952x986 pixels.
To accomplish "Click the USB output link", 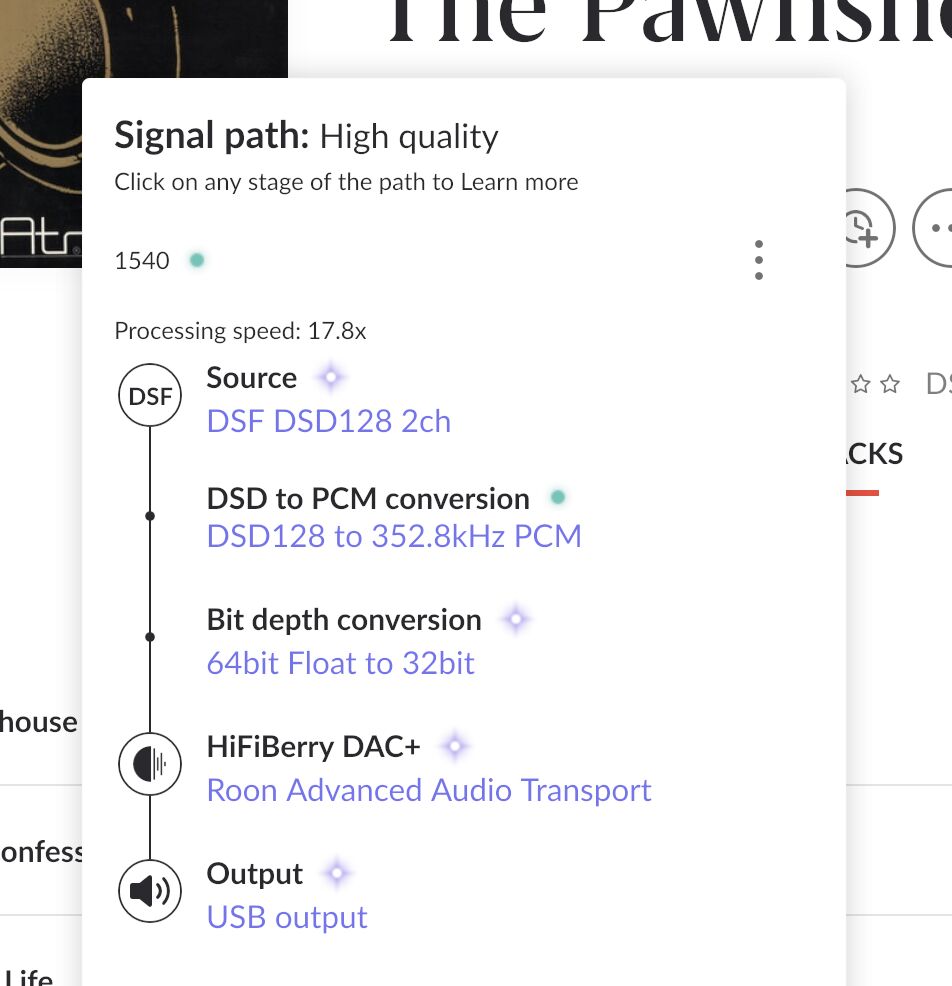I will 287,917.
